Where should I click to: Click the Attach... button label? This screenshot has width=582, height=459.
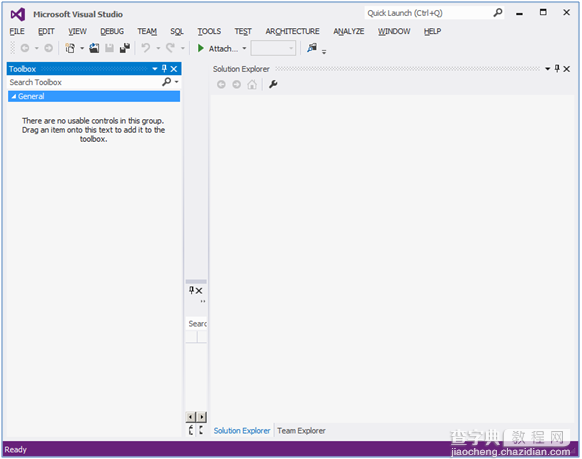[x=223, y=49]
